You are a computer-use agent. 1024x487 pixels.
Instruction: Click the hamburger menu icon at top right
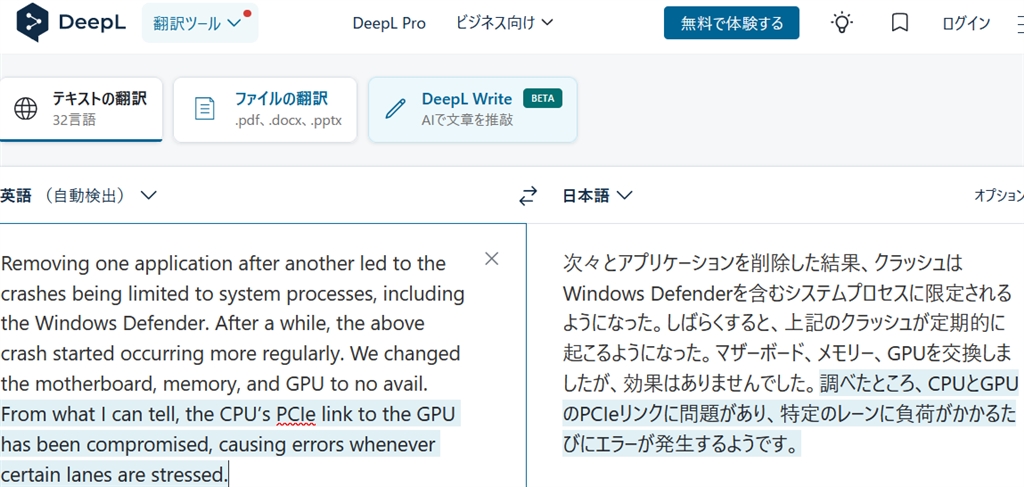tap(1019, 24)
